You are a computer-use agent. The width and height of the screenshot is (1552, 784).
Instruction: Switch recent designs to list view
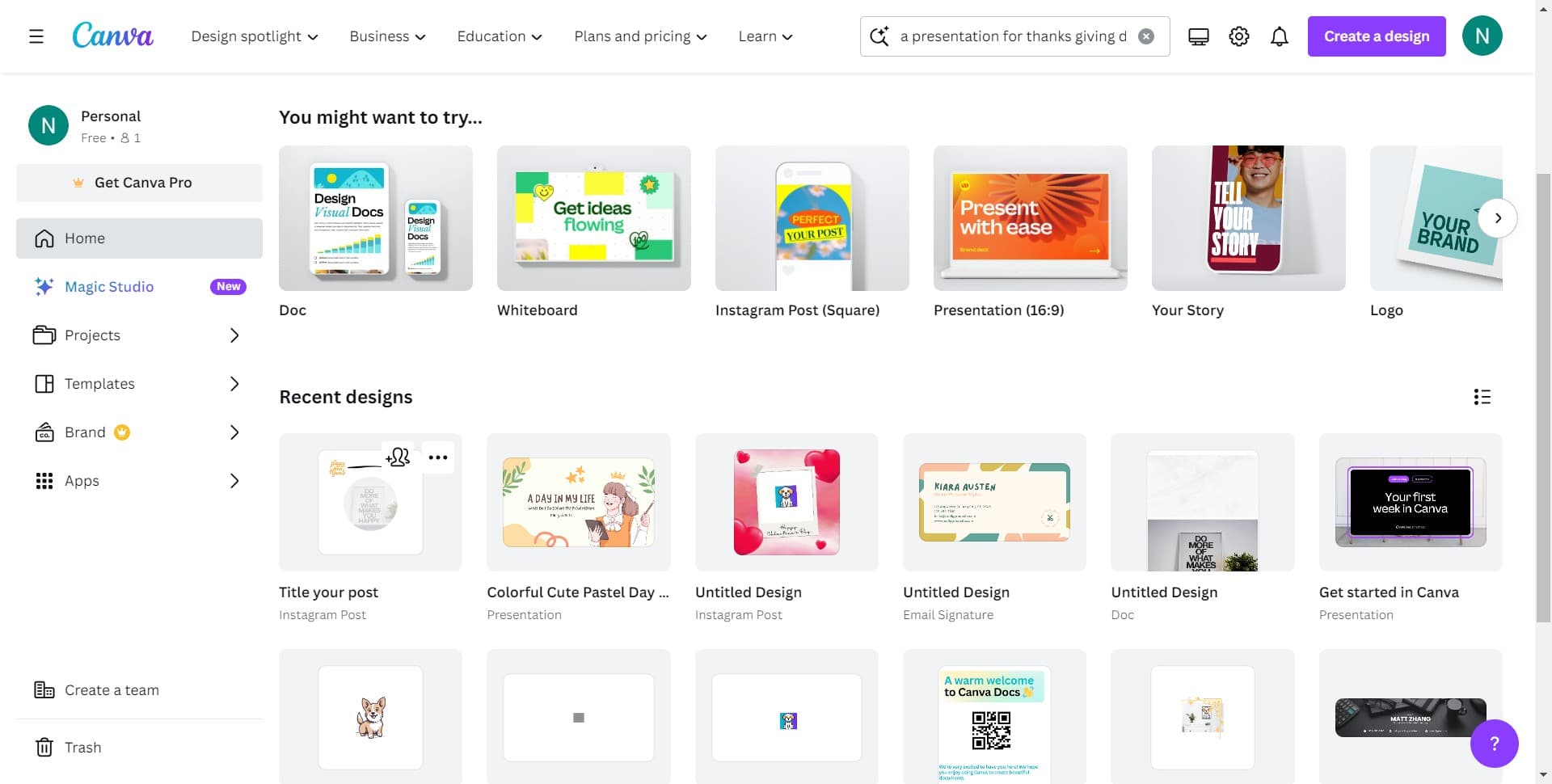click(x=1482, y=397)
